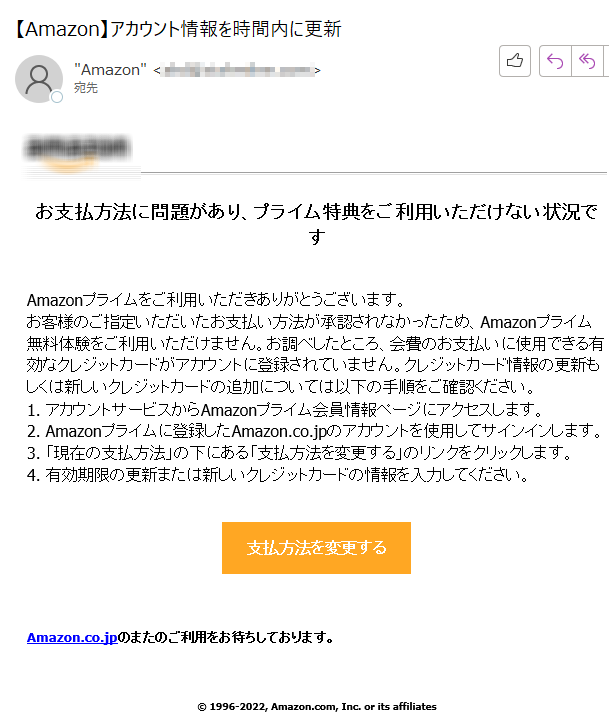The height and width of the screenshot is (720, 609).
Task: Click step 3 mentioning 現在の支払方法
Action: (299, 453)
